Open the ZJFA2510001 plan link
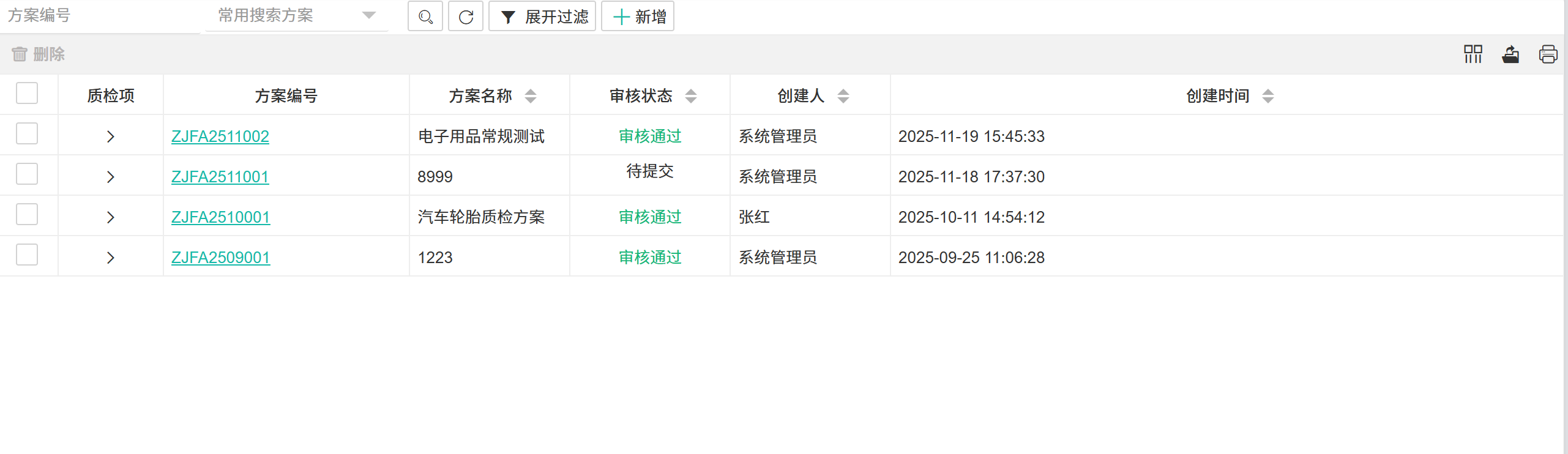Viewport: 1568px width, 454px height. [x=220, y=217]
